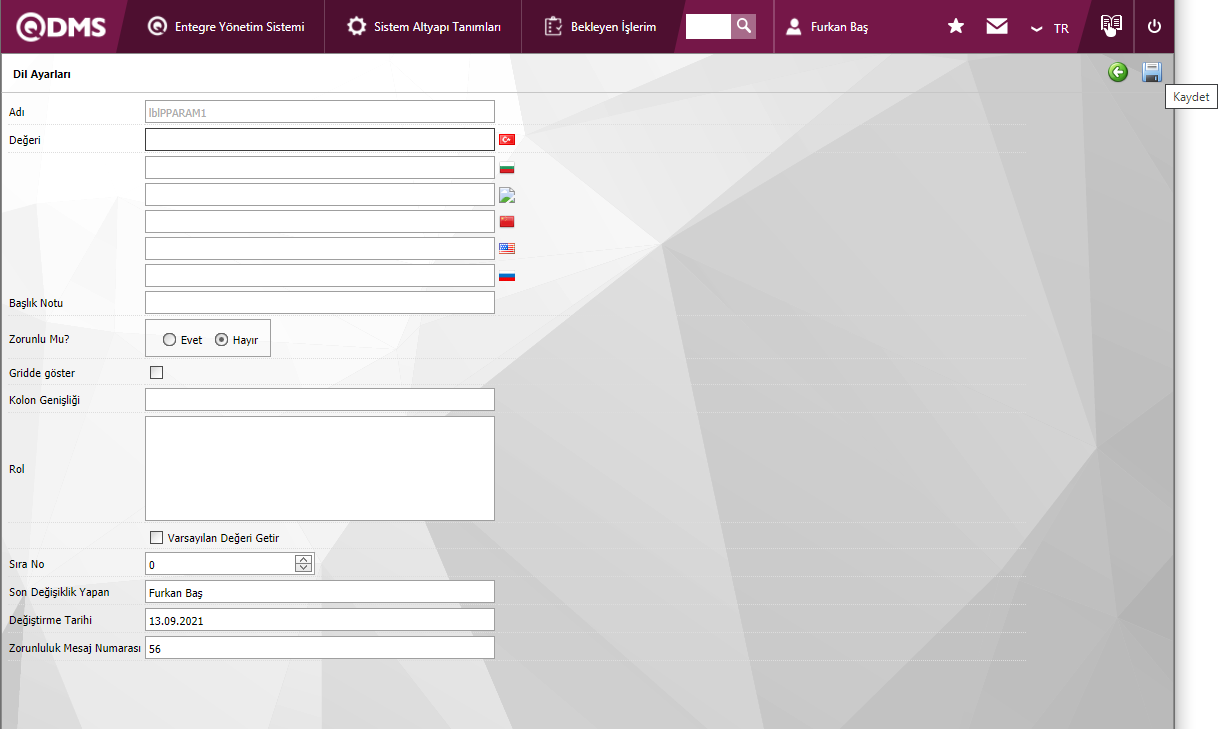Open the TR language dropdown

tap(1050, 28)
